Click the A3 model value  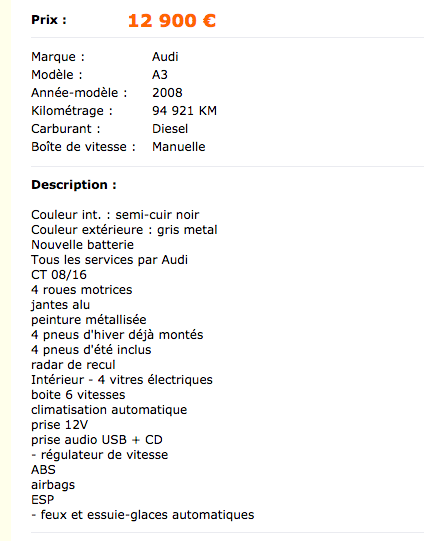pos(160,75)
